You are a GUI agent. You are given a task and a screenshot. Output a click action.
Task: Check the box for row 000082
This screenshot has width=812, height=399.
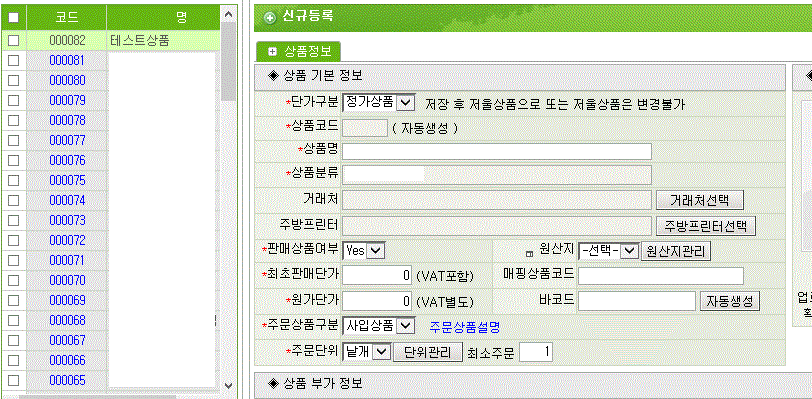click(x=14, y=41)
